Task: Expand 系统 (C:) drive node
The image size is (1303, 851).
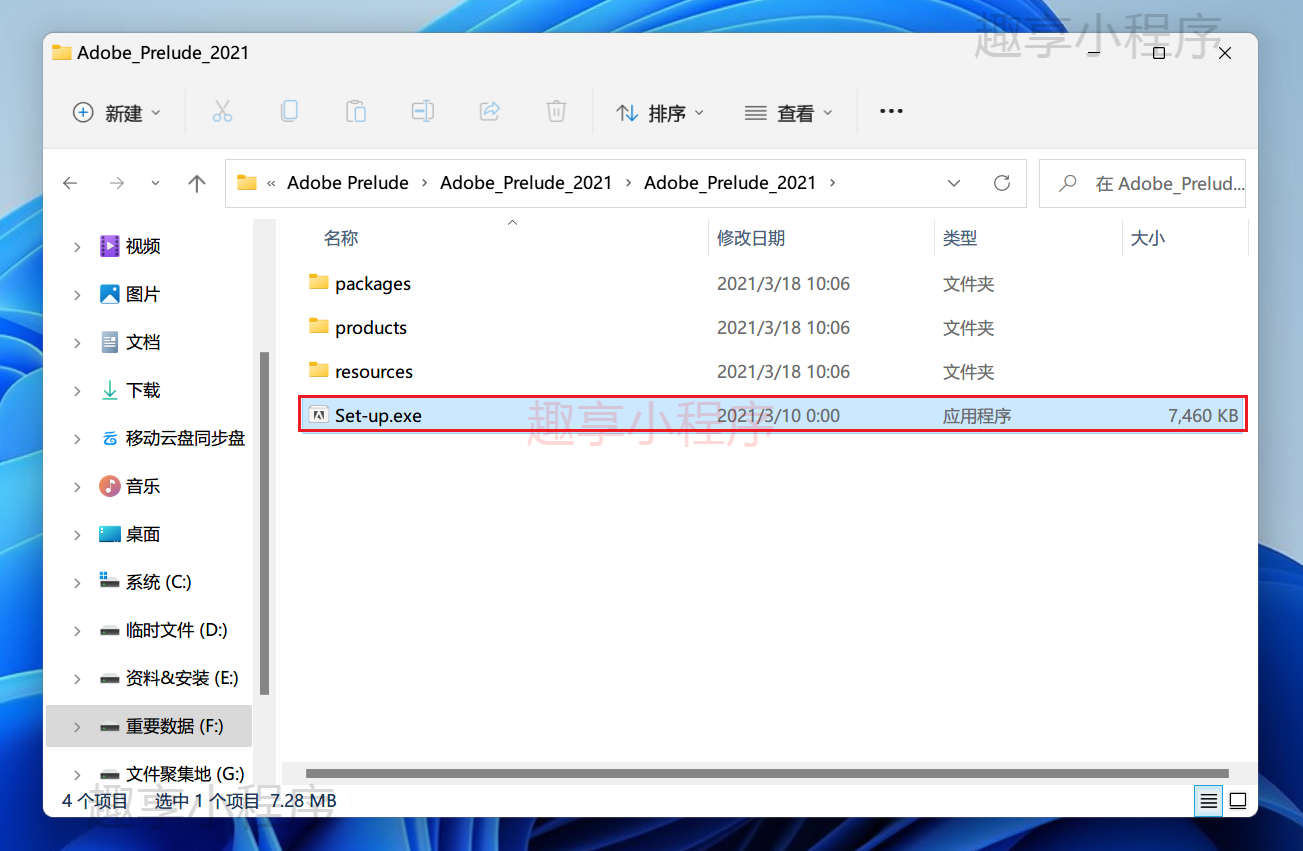Action: pyautogui.click(x=77, y=583)
